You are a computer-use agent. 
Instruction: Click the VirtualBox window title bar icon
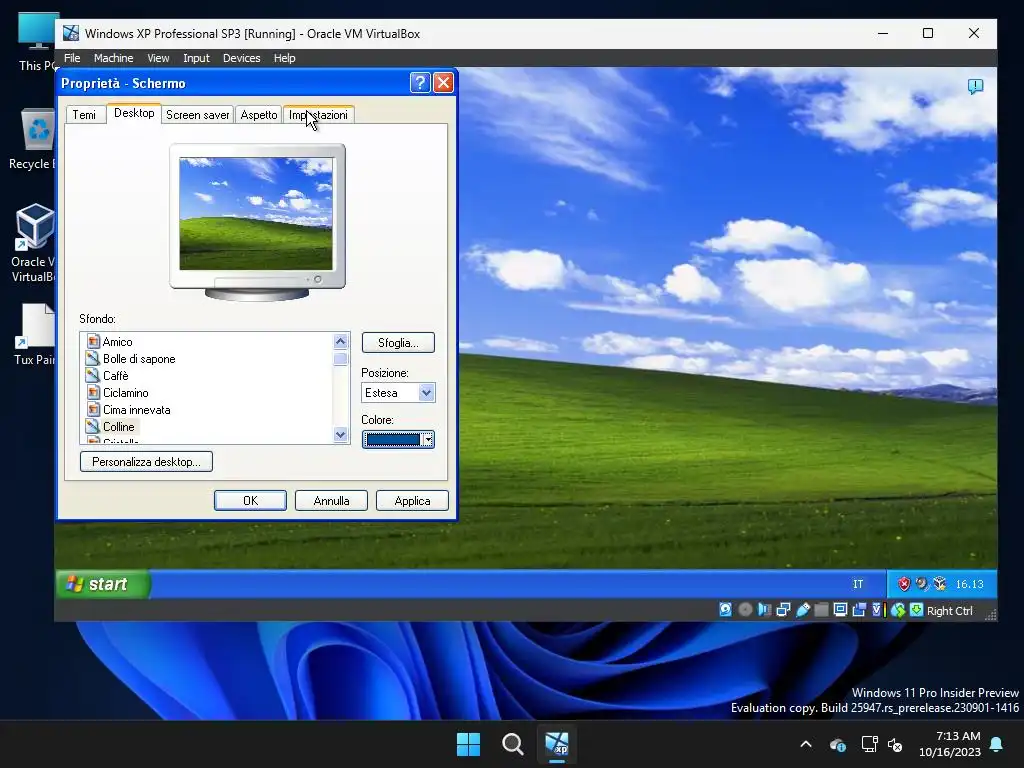click(71, 33)
